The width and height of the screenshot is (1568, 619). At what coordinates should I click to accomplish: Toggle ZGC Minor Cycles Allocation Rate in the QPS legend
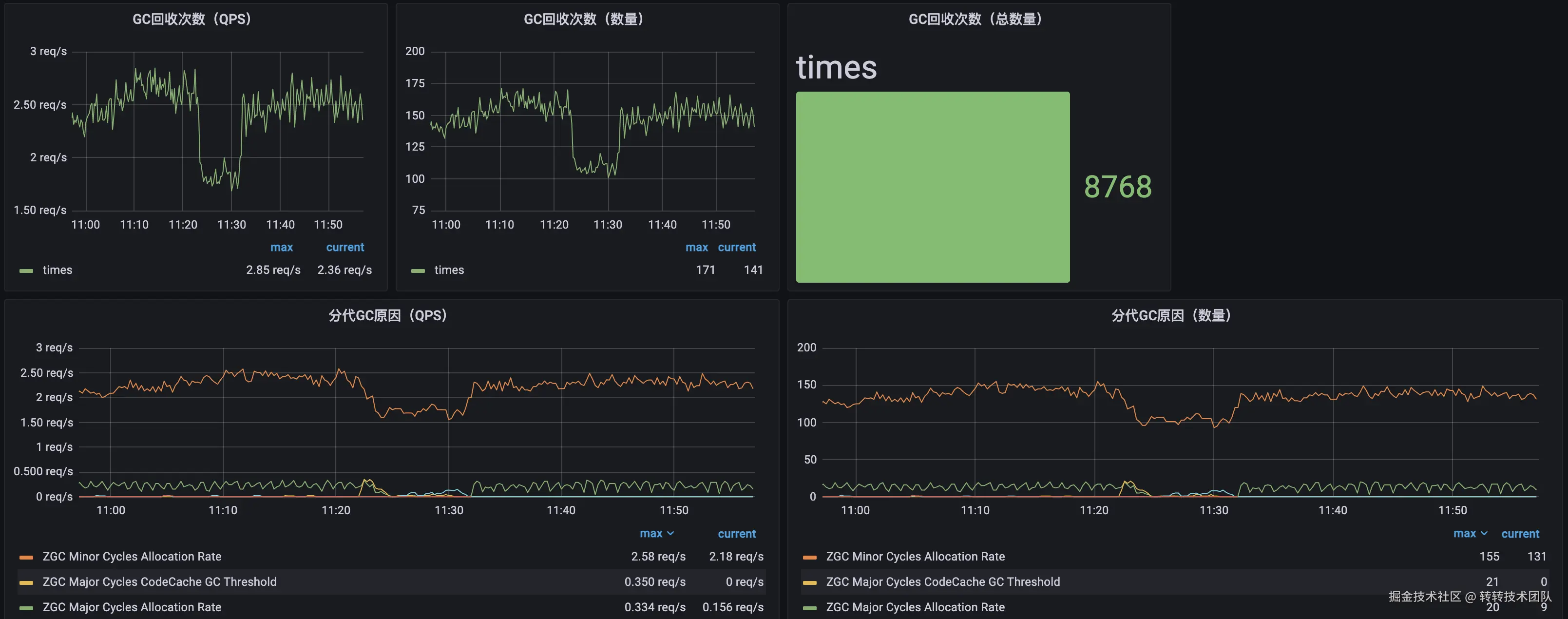click(x=132, y=556)
